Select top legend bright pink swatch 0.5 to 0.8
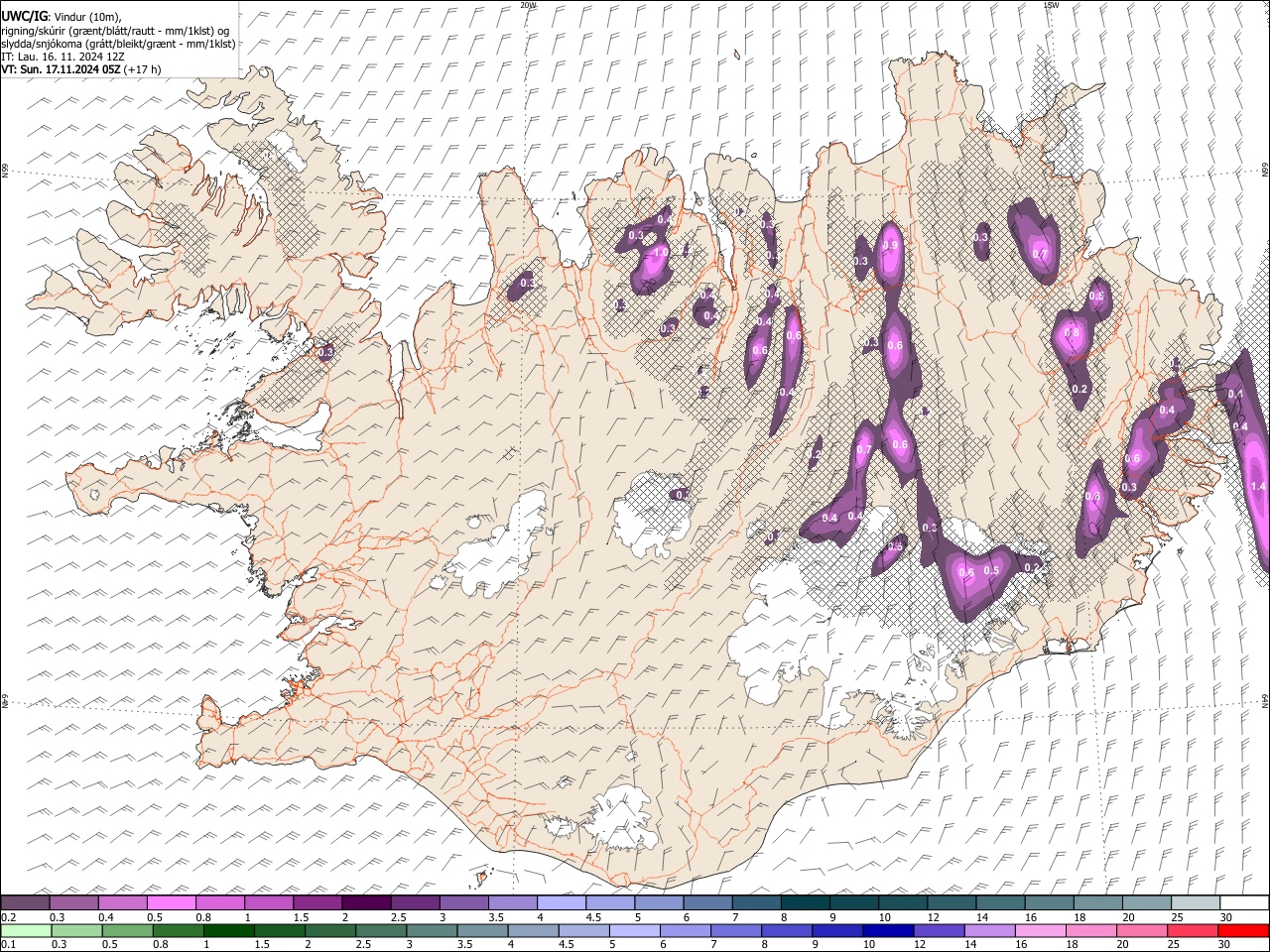 click(x=171, y=902)
